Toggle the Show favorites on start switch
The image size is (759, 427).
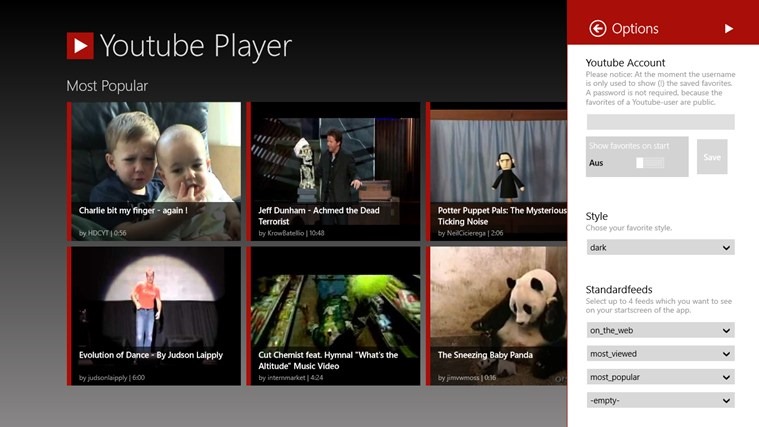coord(650,163)
